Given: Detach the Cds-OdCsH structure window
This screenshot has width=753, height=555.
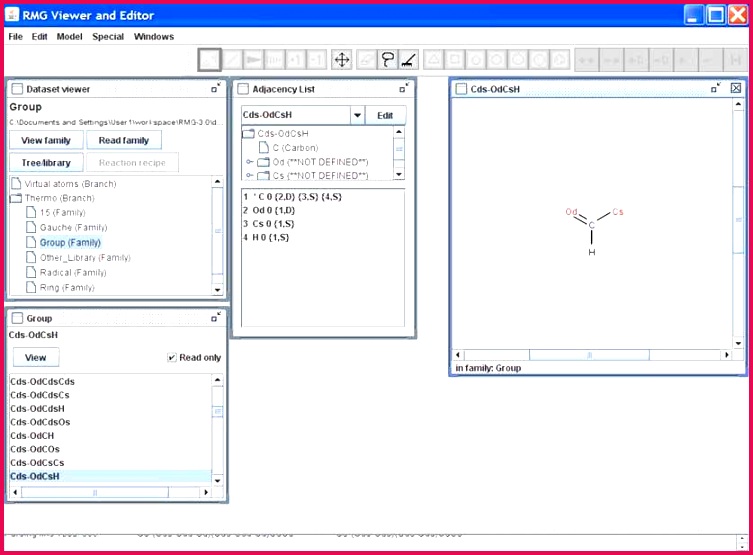Looking at the screenshot, I should click(716, 88).
